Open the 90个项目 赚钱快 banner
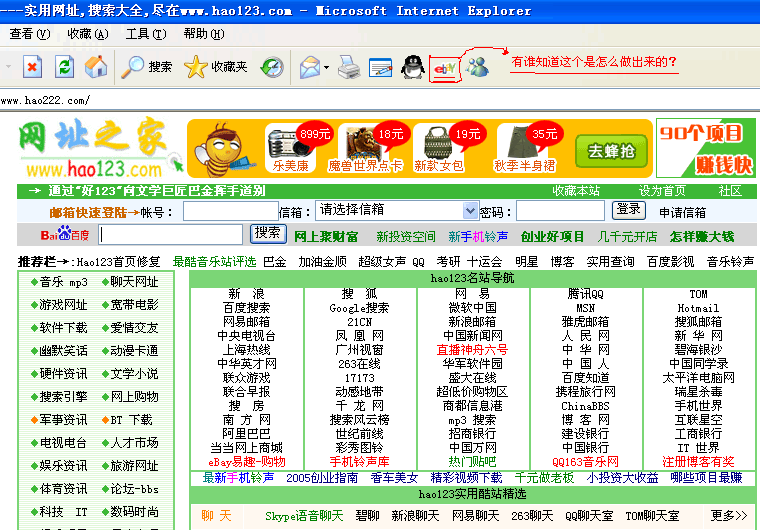The image size is (760, 530). 705,148
